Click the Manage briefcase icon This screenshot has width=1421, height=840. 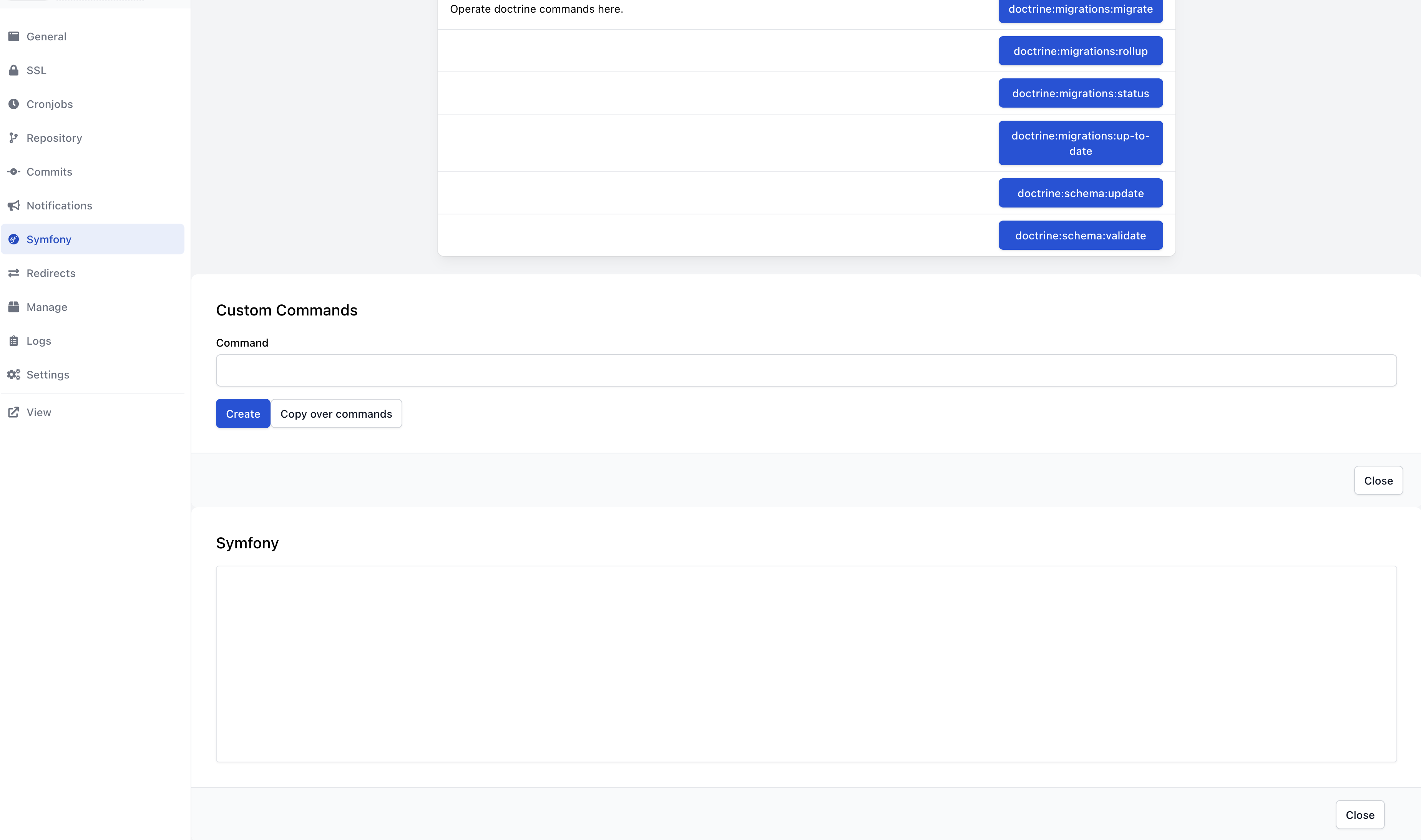coord(13,307)
